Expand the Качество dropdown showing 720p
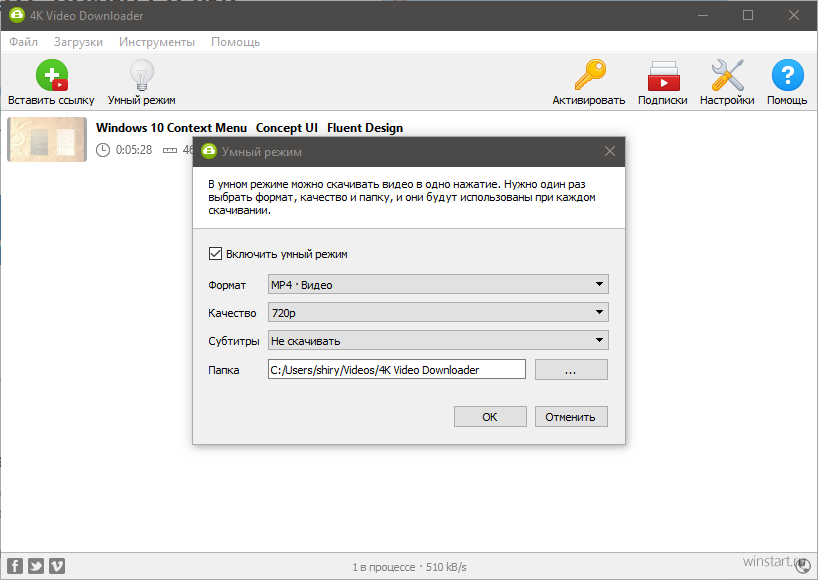This screenshot has height=580, width=818. 438,312
